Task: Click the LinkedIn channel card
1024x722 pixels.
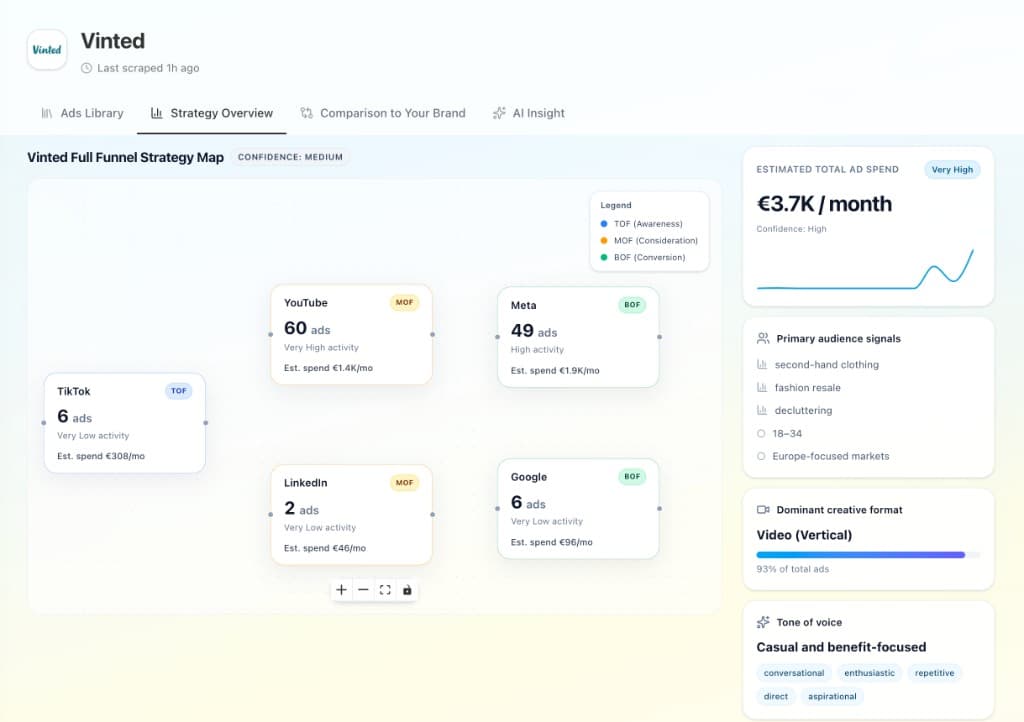Action: coord(351,514)
